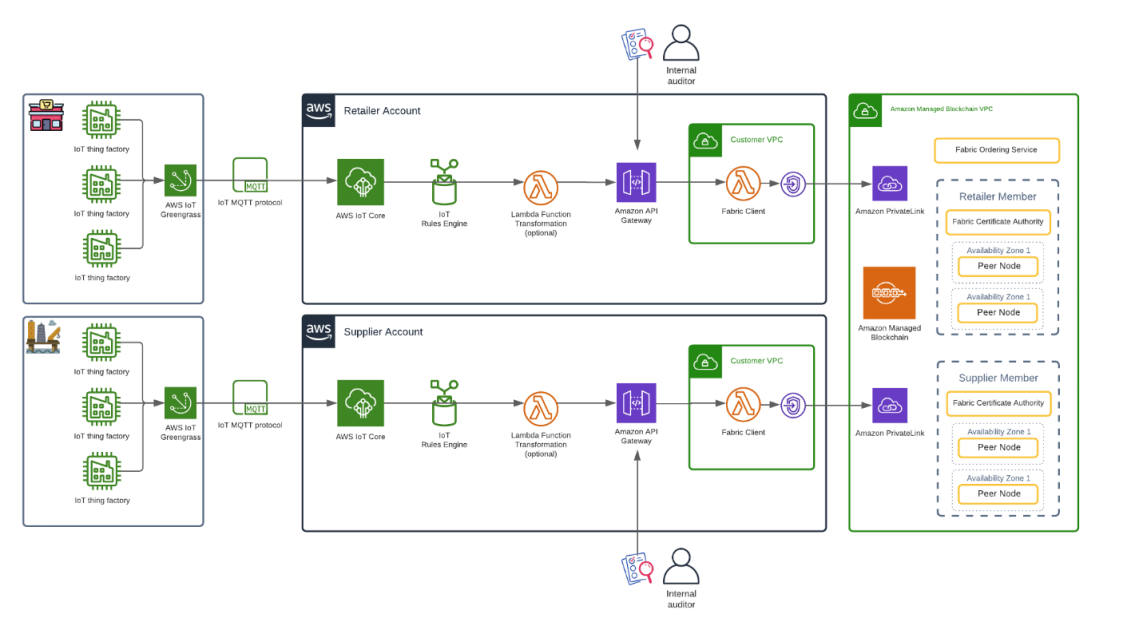
Task: Click the Amazon API Gateway icon in the Supplier Account
Action: (x=636, y=403)
